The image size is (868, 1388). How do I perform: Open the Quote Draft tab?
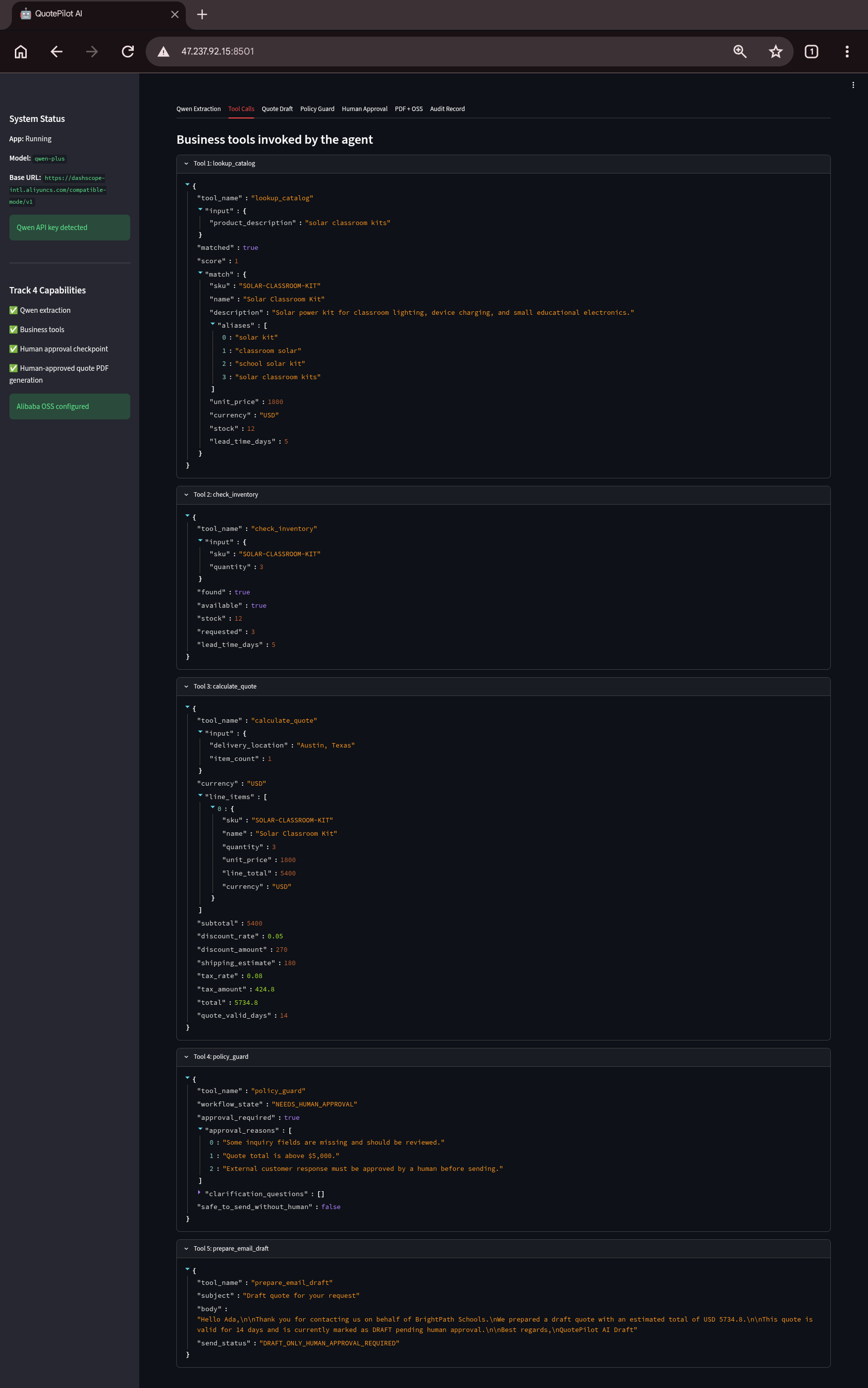[277, 109]
